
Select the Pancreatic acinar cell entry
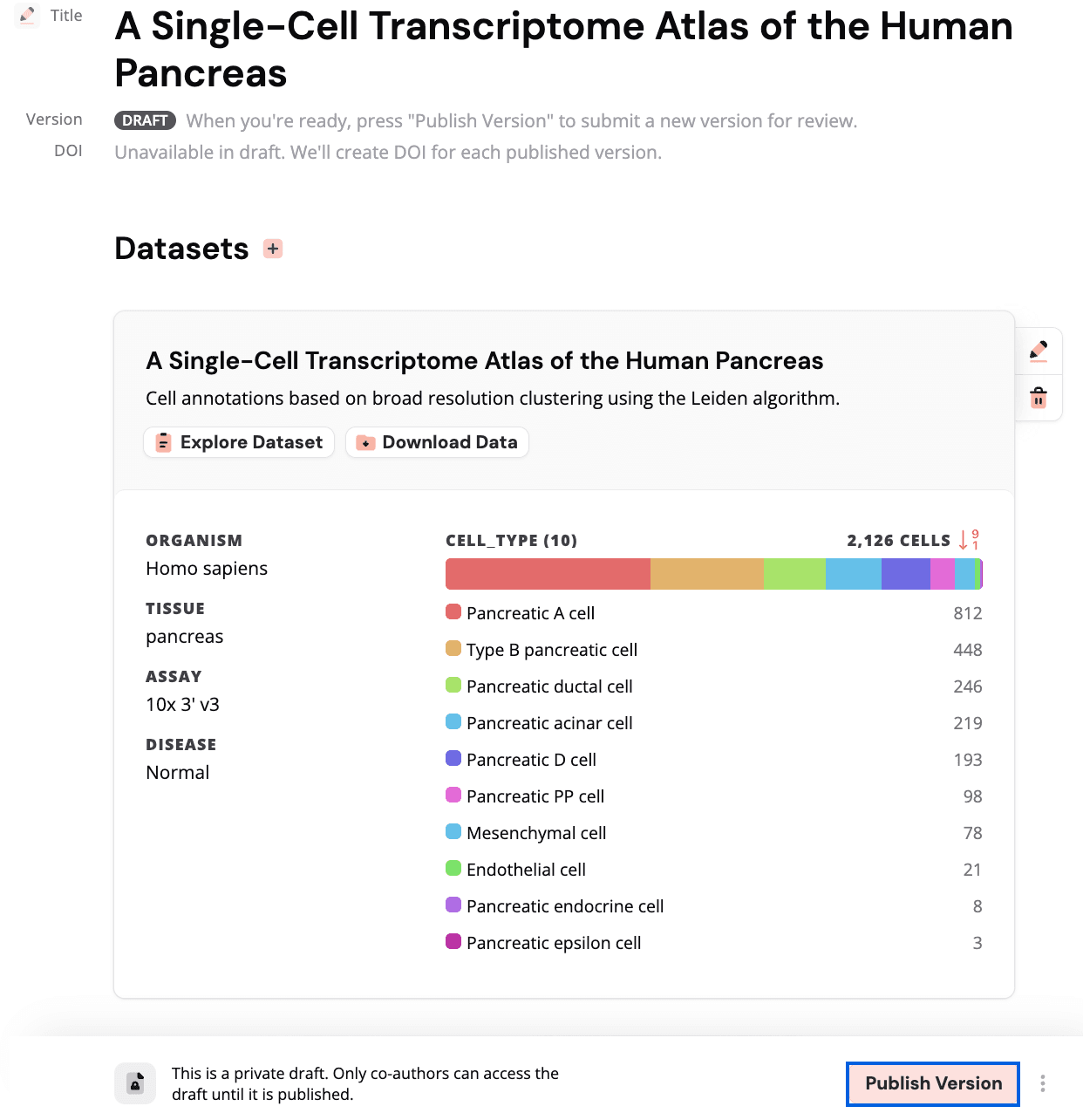549,723
